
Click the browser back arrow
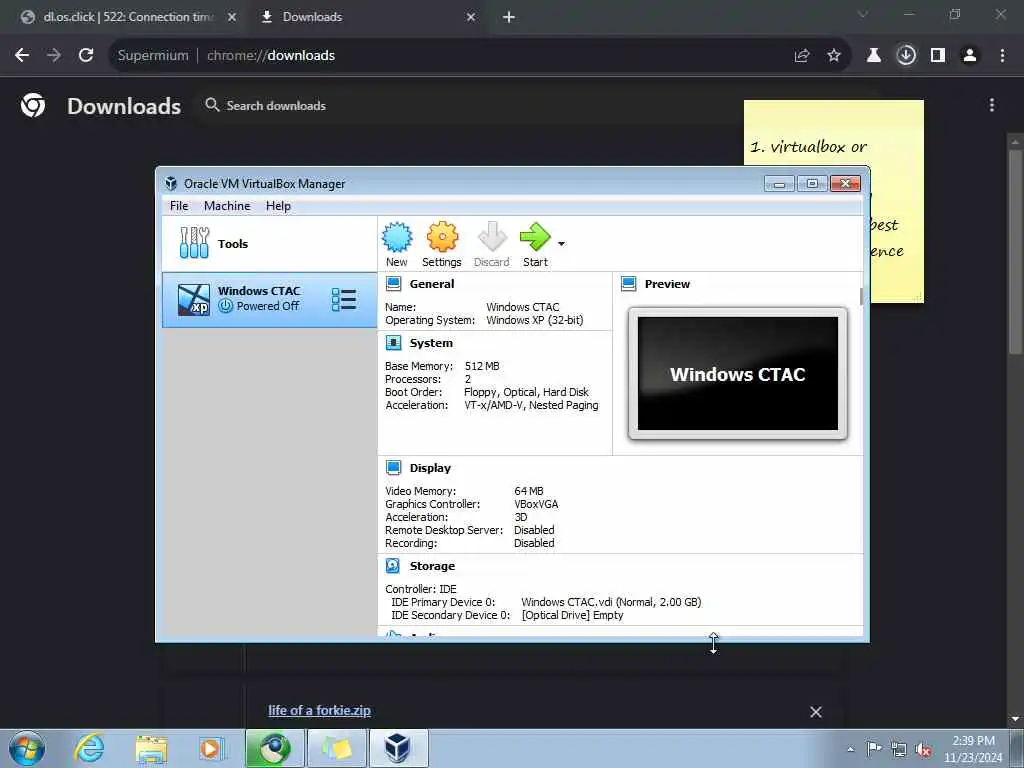(22, 56)
